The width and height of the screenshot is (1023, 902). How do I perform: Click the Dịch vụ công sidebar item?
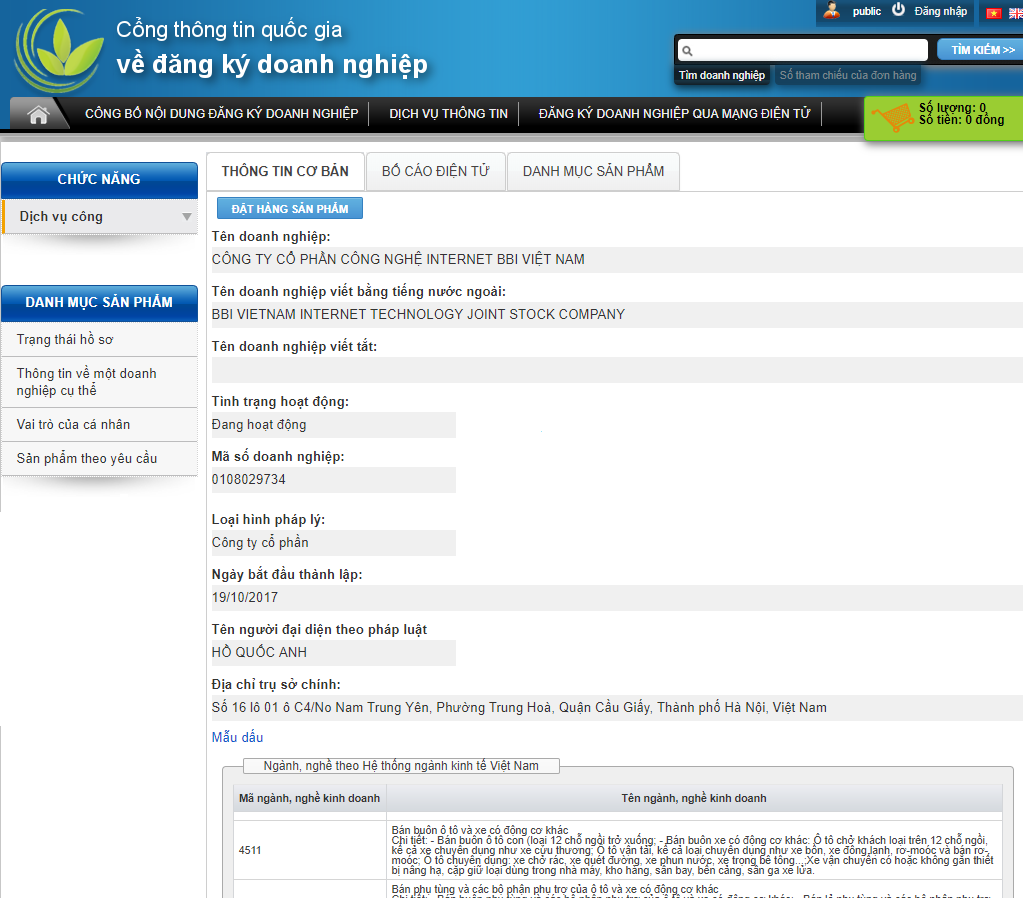coord(99,217)
